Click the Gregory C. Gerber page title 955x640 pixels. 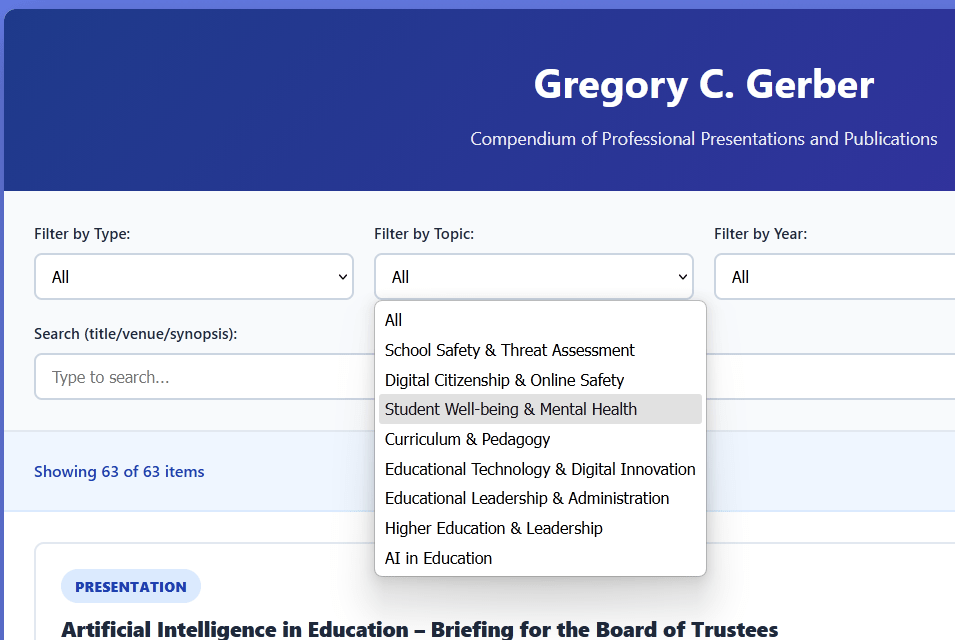click(x=702, y=85)
